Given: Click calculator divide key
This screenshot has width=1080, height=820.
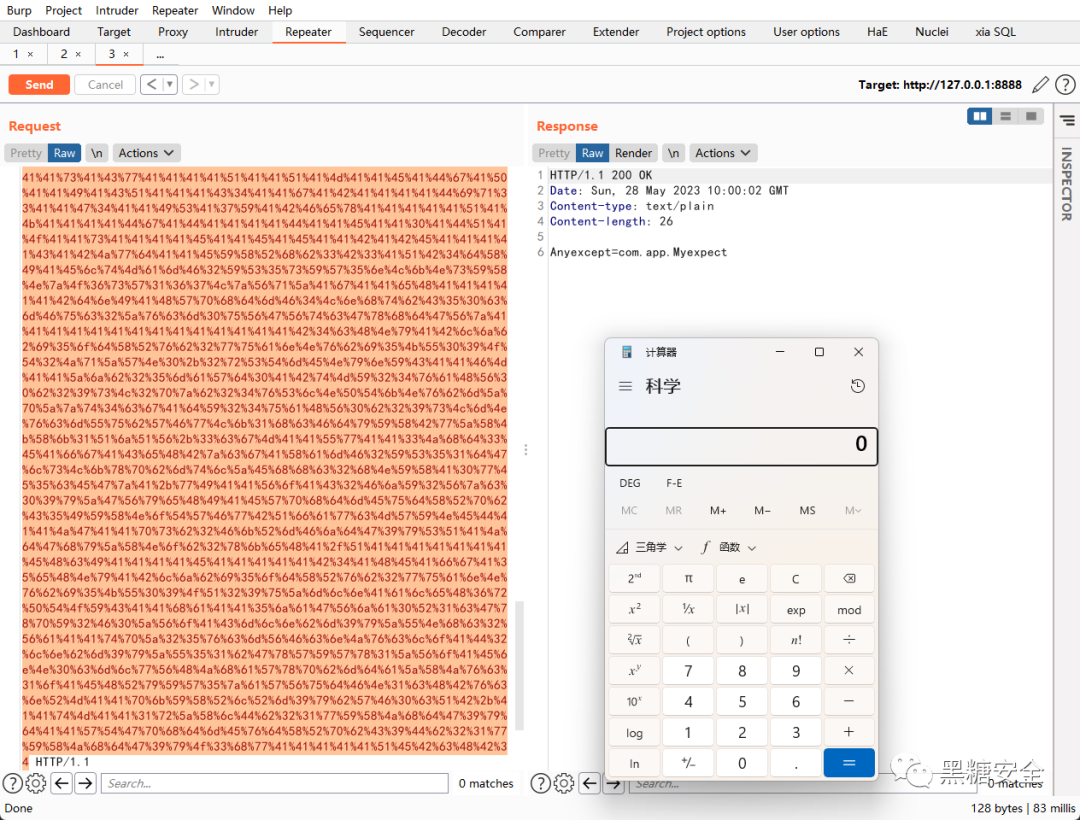Looking at the screenshot, I should click(849, 640).
